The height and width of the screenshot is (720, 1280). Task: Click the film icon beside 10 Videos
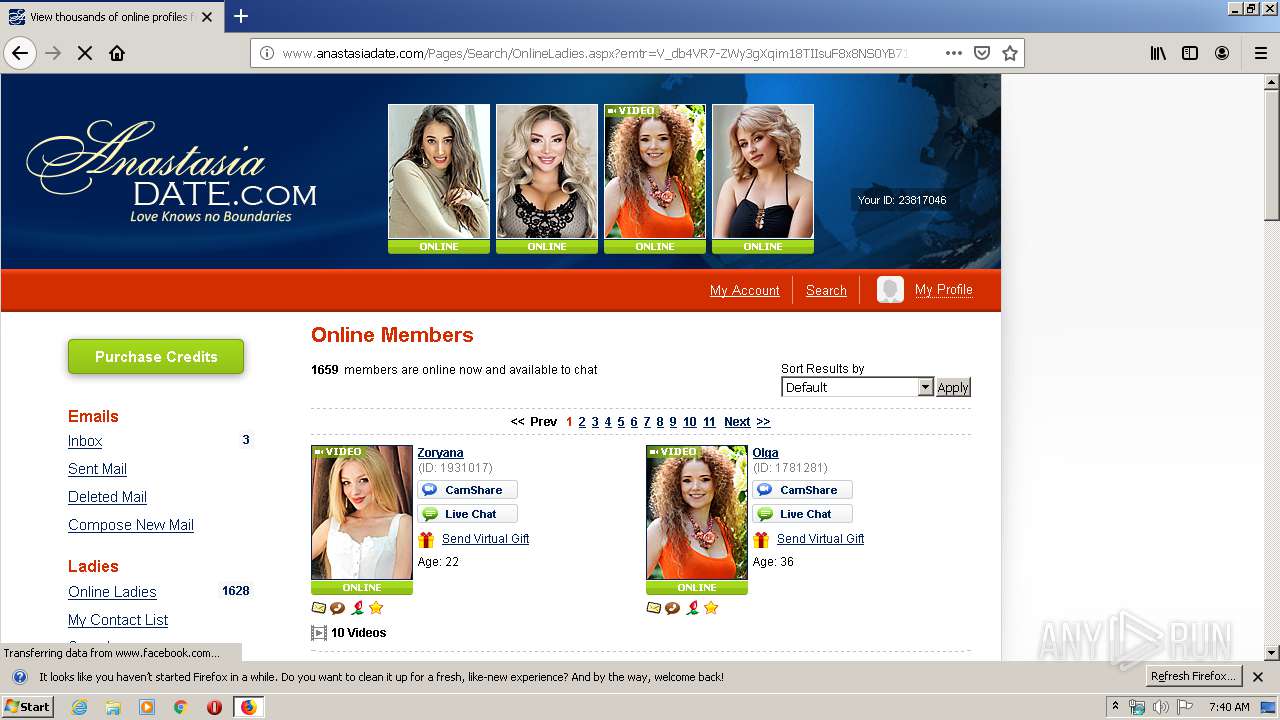[319, 633]
